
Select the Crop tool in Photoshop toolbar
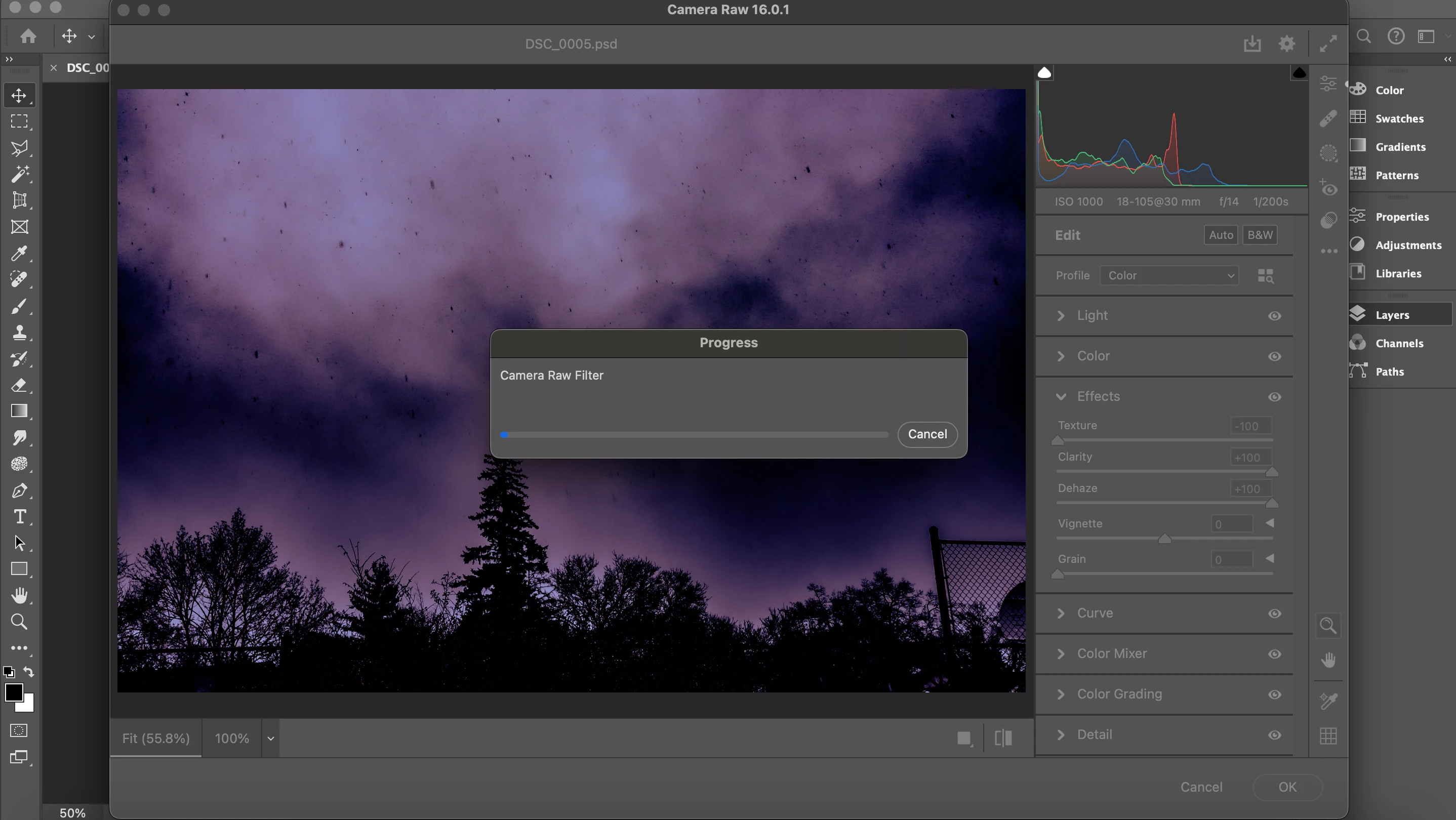(19, 200)
